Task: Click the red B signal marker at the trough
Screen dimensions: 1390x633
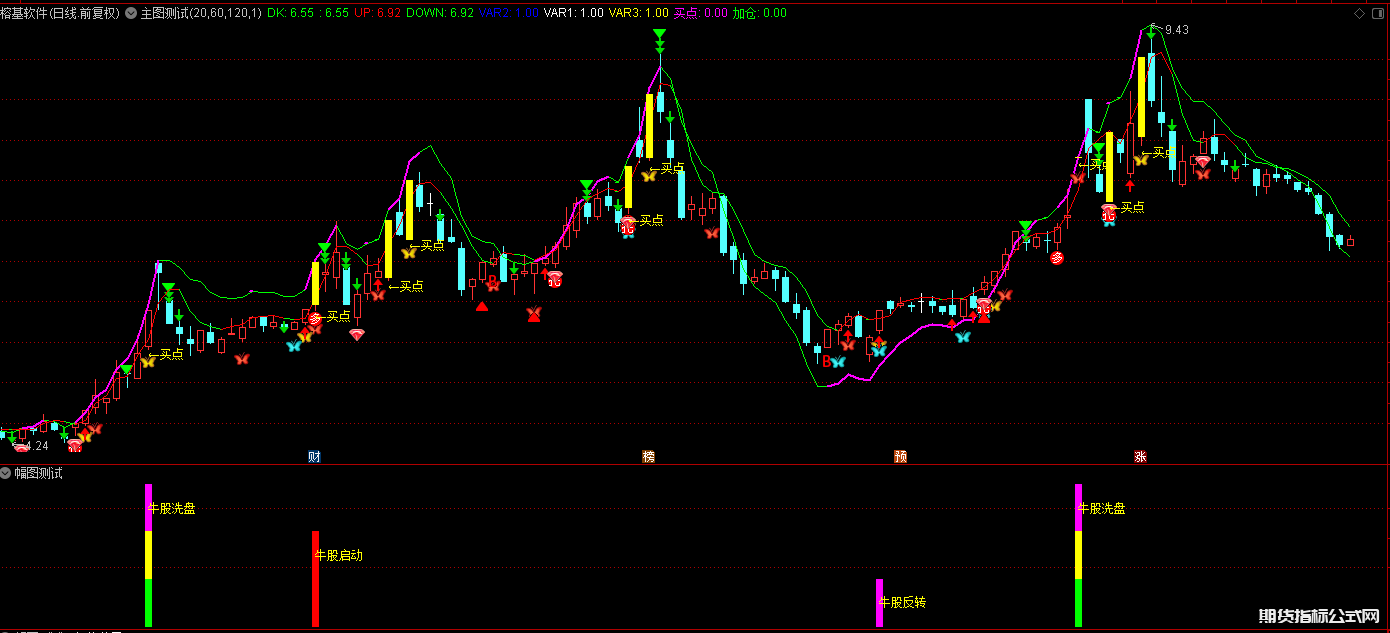Action: tap(827, 361)
